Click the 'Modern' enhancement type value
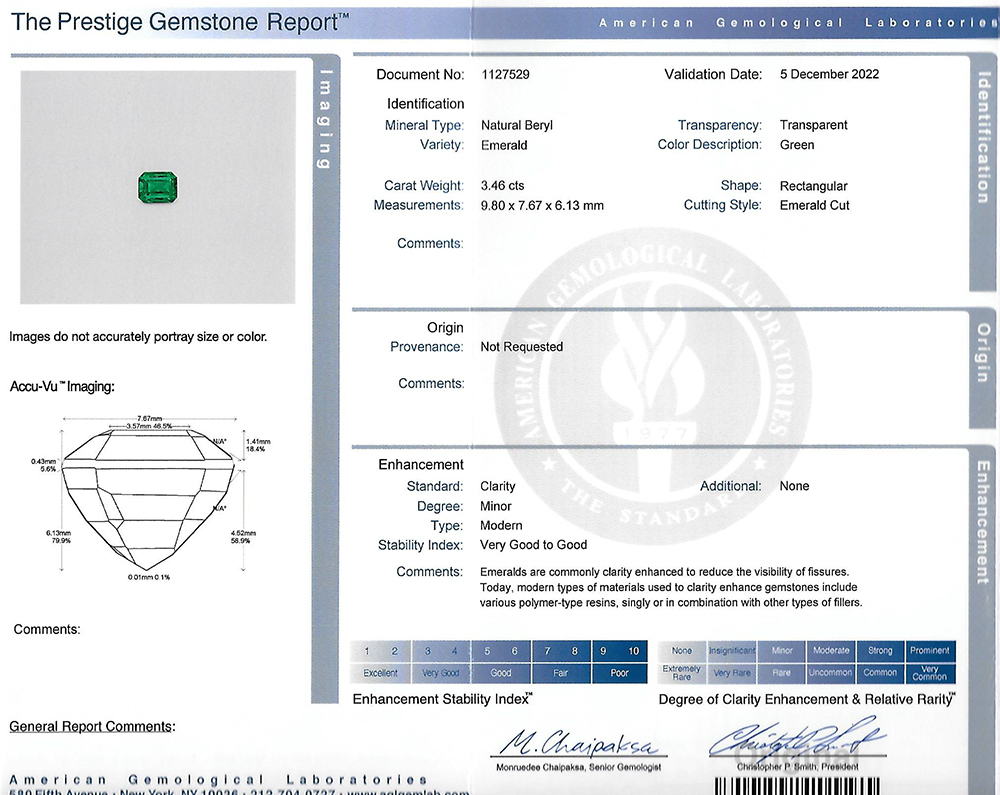The width and height of the screenshot is (1000, 795). 501,525
